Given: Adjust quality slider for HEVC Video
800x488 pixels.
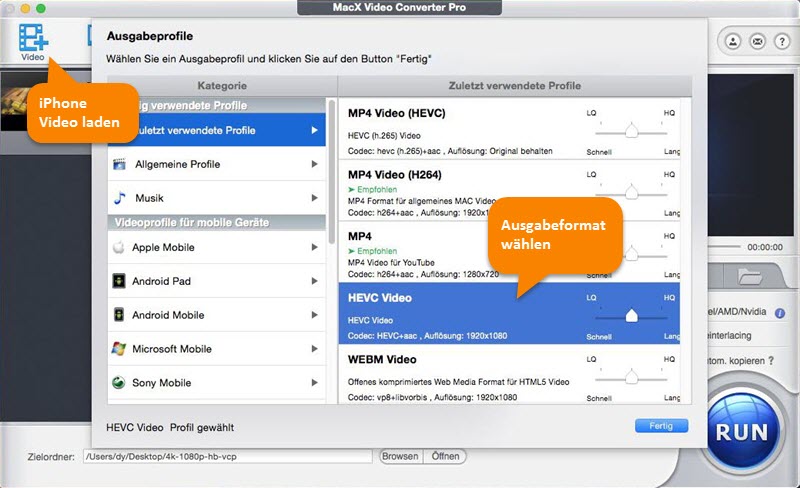Looking at the screenshot, I should [632, 315].
